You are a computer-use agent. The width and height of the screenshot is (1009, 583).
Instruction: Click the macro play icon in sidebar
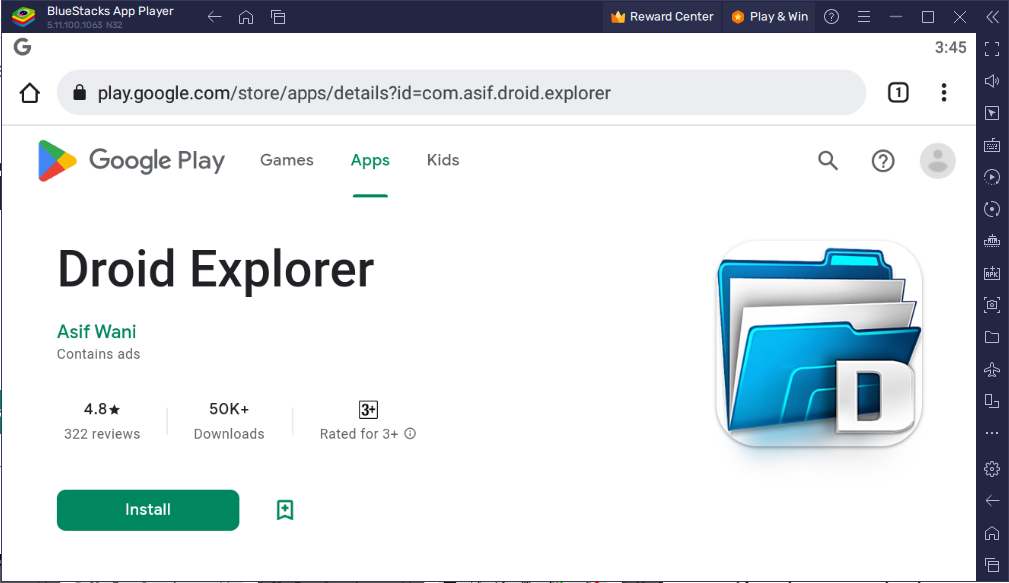[x=992, y=177]
